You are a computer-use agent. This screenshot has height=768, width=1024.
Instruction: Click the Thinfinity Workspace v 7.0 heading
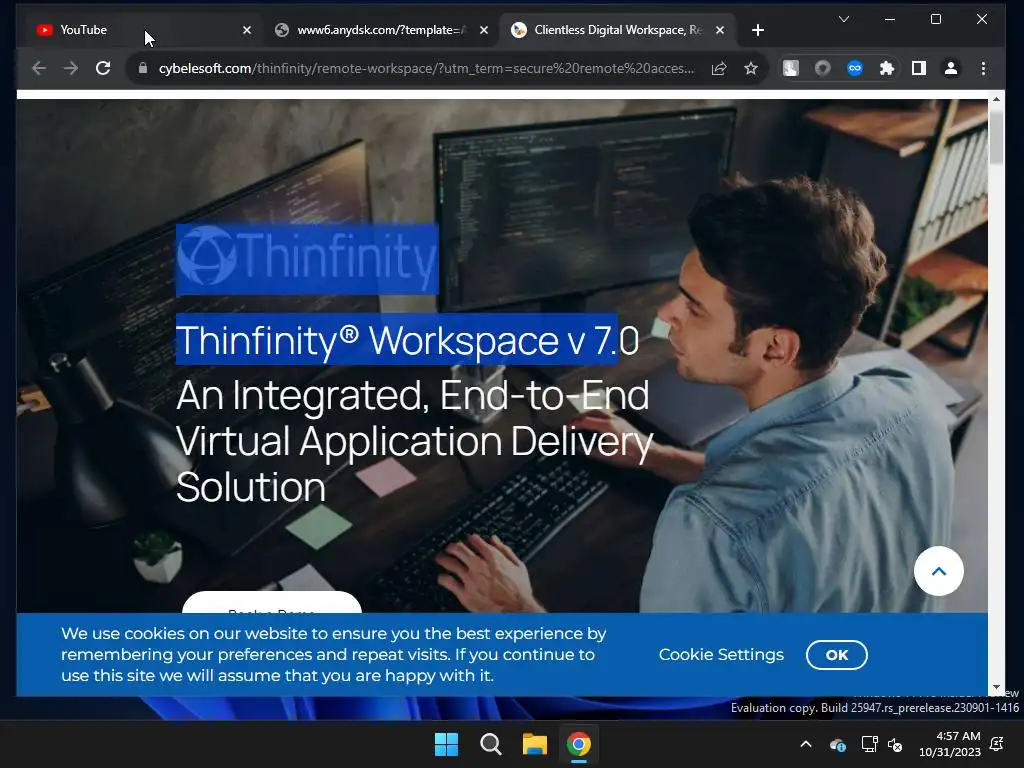click(408, 340)
